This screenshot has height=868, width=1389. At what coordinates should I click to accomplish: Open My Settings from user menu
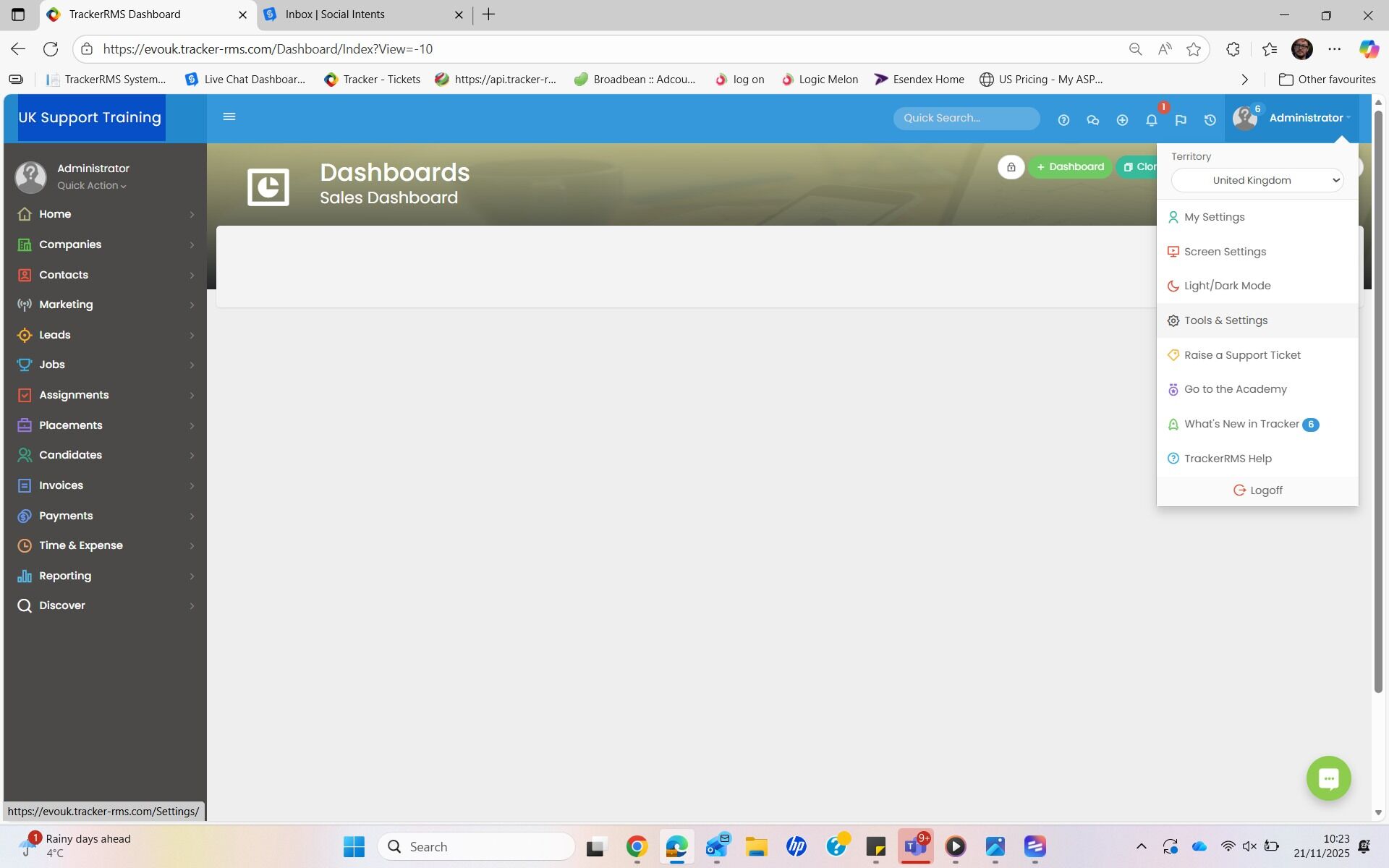1214,217
